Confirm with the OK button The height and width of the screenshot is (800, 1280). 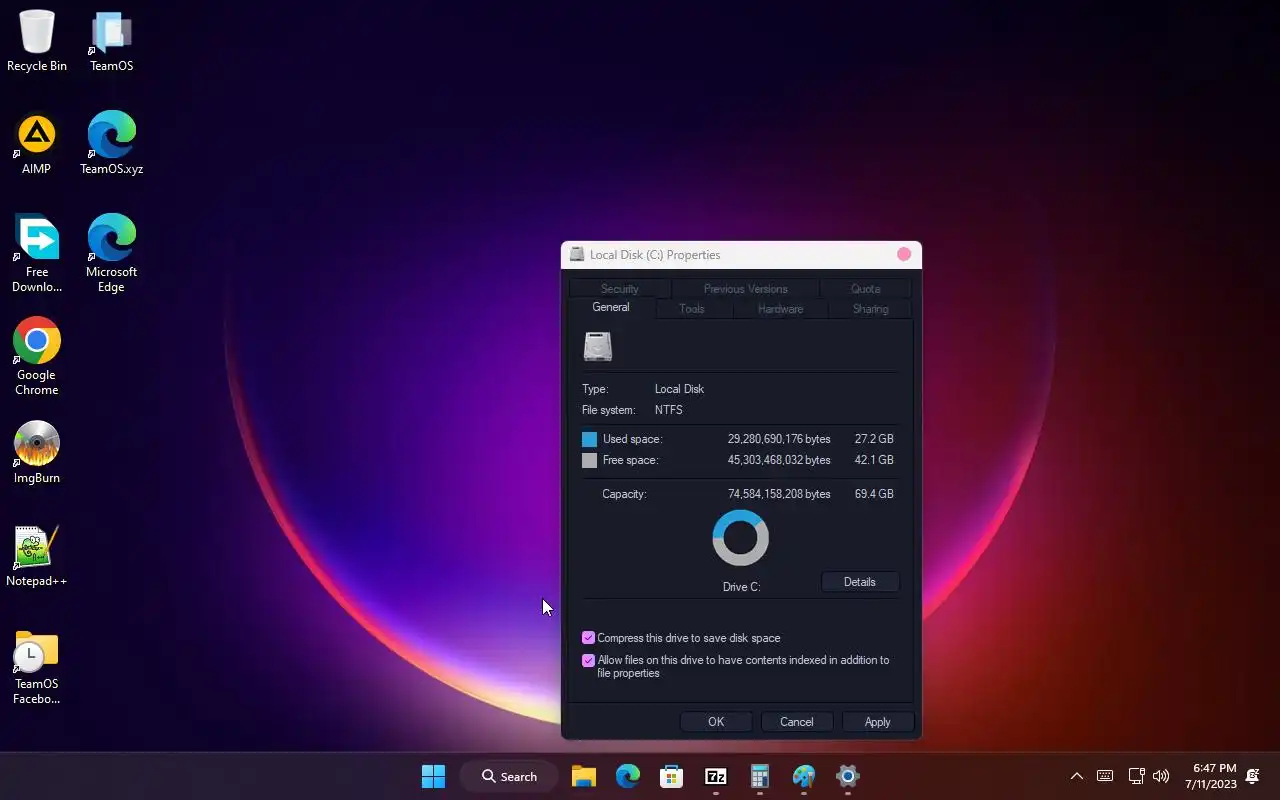(716, 722)
